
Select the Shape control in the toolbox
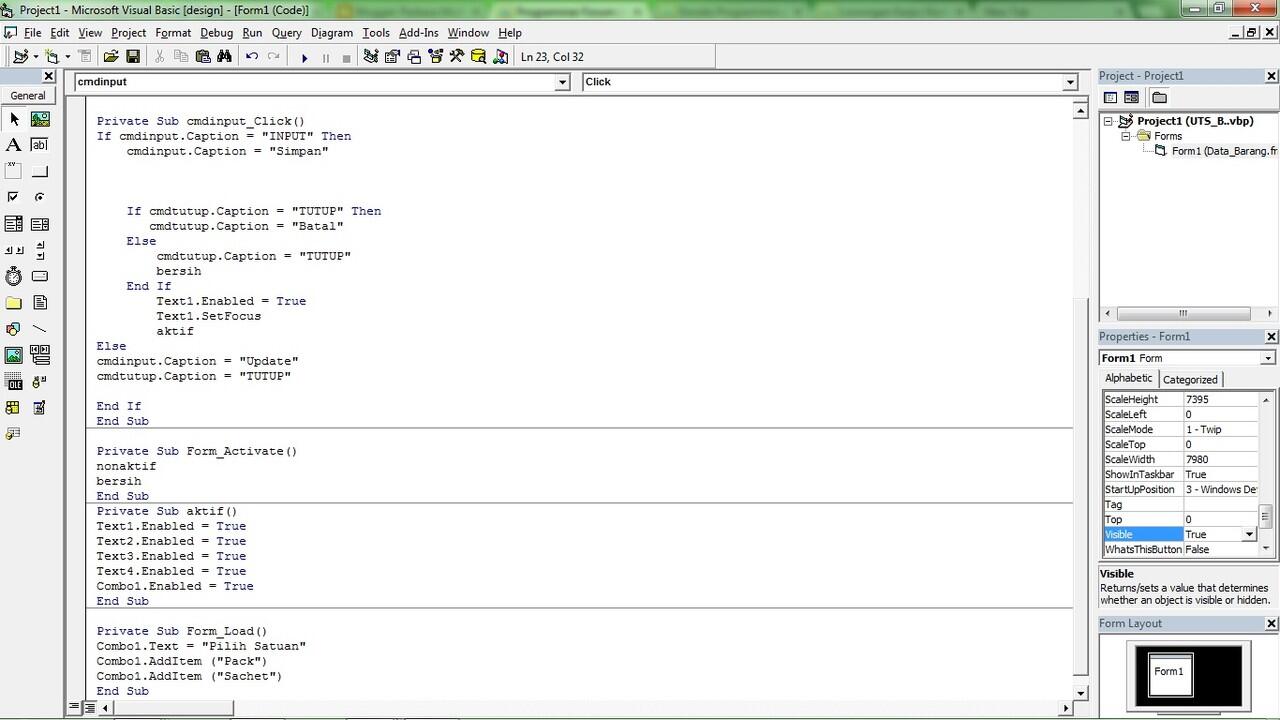coord(14,328)
